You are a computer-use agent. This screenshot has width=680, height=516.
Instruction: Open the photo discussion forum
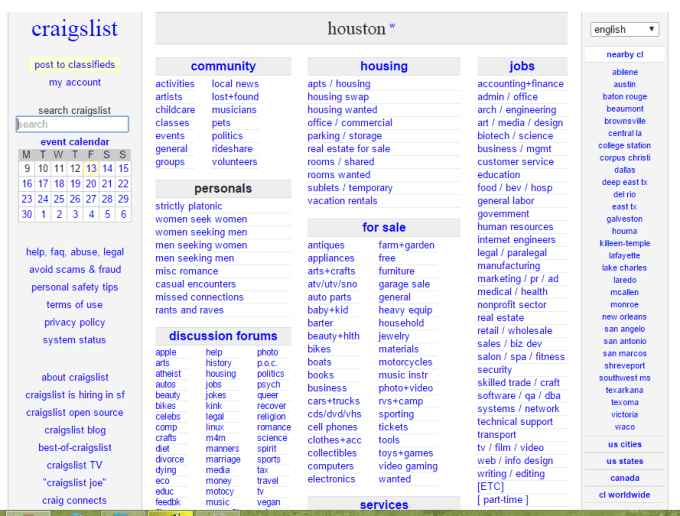[x=267, y=352]
